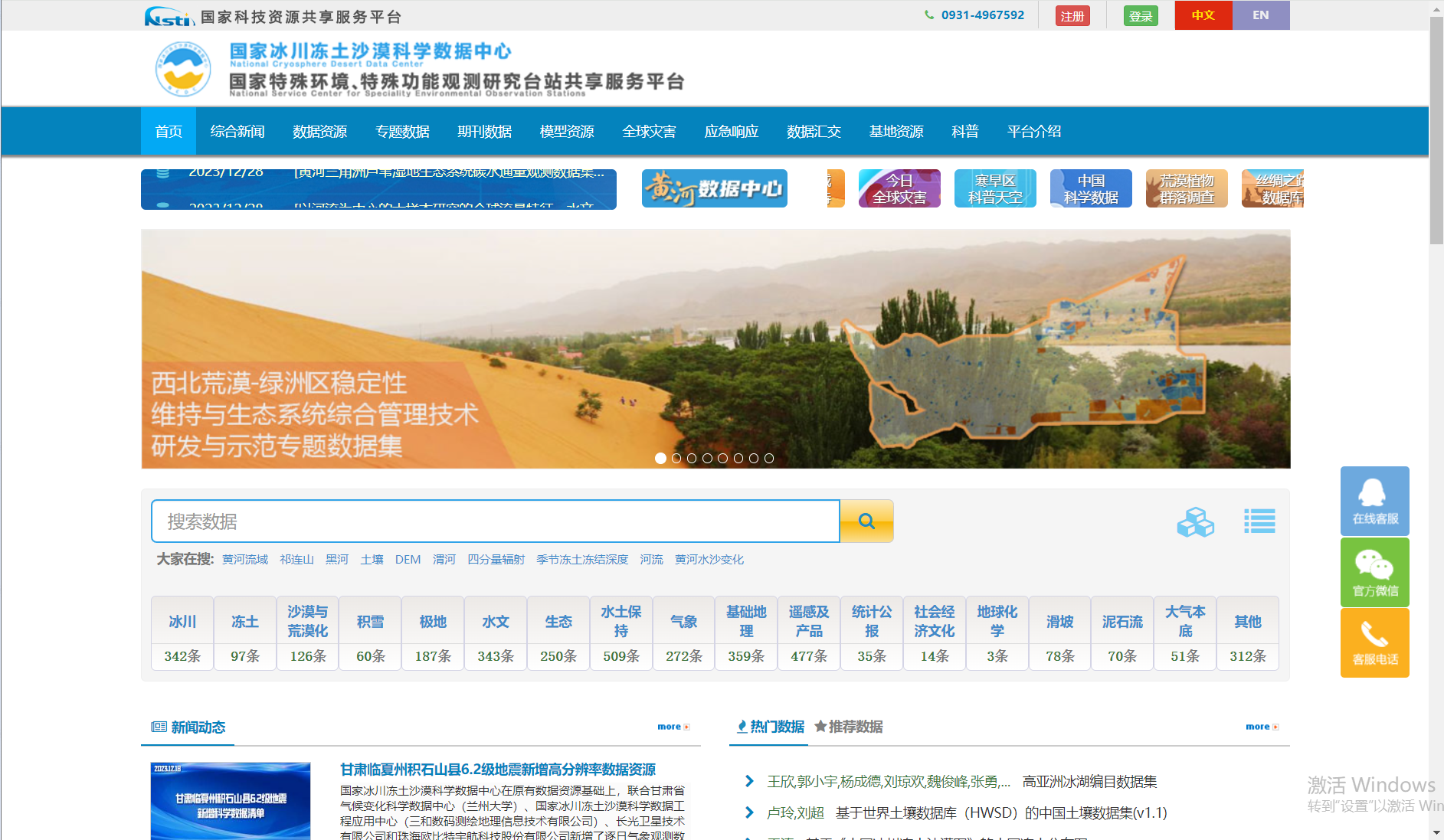Open 中国土壤数据集(v1.1) entry

click(1001, 813)
